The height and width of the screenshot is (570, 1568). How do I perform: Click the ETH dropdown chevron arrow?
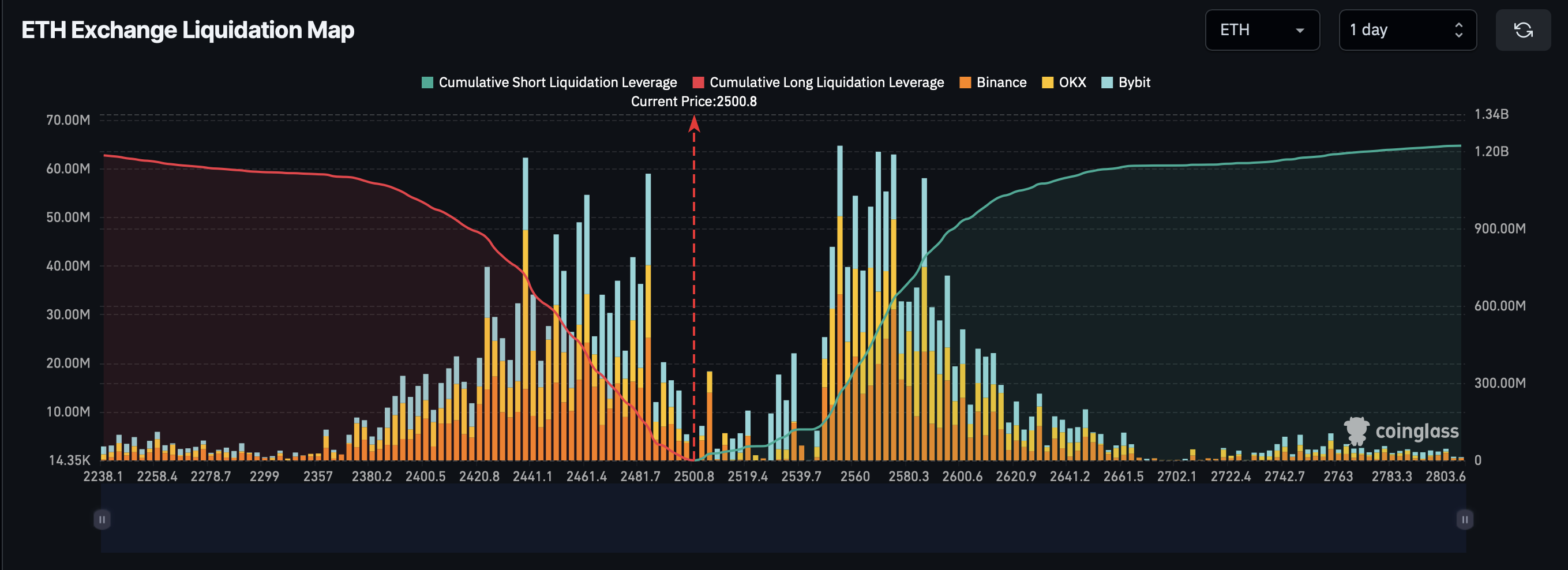pos(1300,31)
